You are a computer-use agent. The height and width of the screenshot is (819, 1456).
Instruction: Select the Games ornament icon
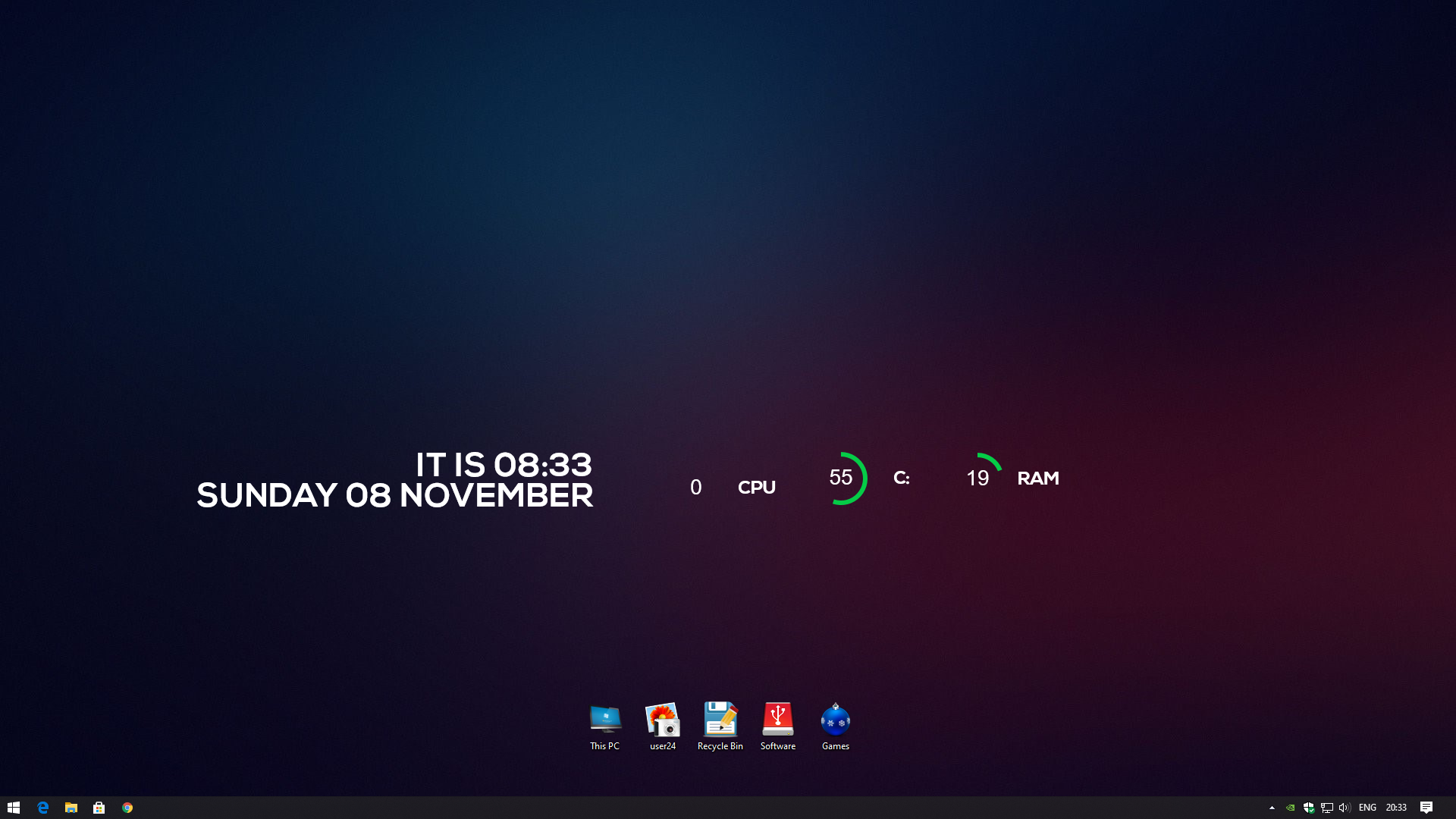coord(835,726)
